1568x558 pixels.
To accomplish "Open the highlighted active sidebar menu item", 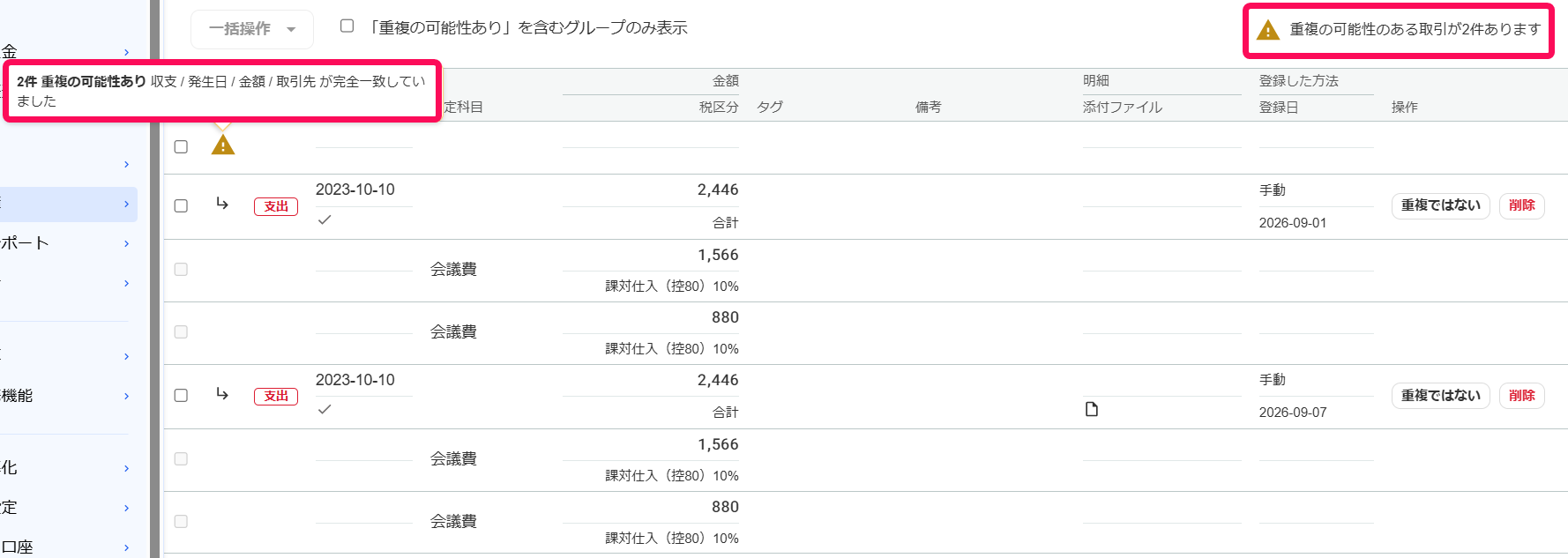I will click(x=68, y=204).
